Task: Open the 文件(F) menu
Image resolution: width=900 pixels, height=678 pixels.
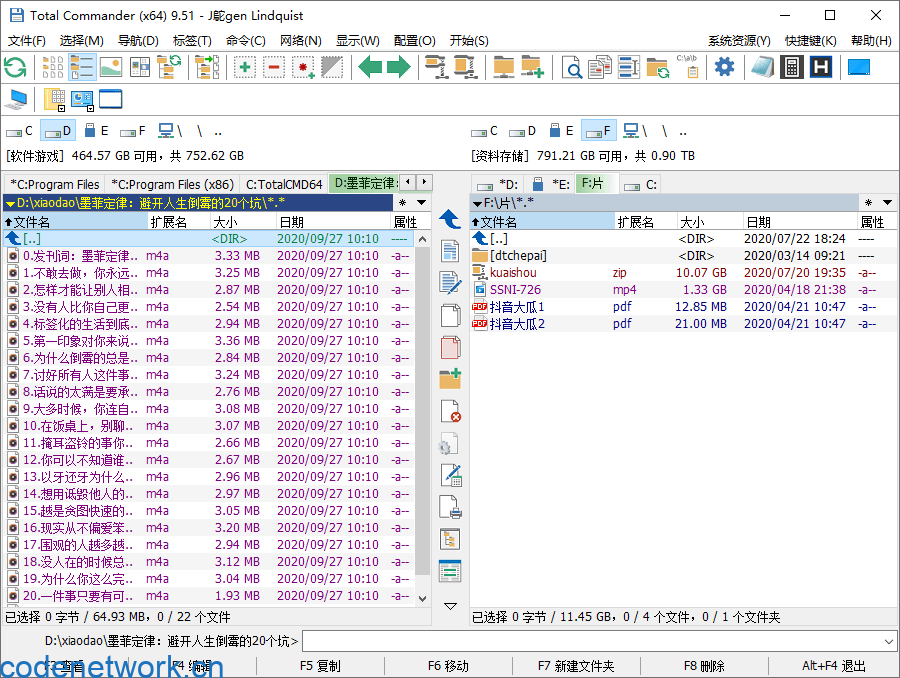Action: (26, 41)
